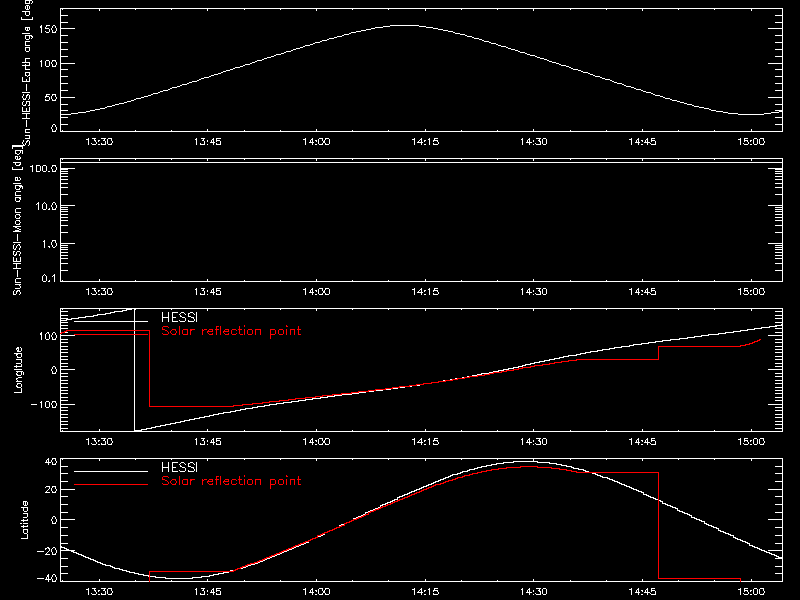The image size is (800, 600).
Task: Click 15:00 time label under Latitude plot
Action: 751,592
